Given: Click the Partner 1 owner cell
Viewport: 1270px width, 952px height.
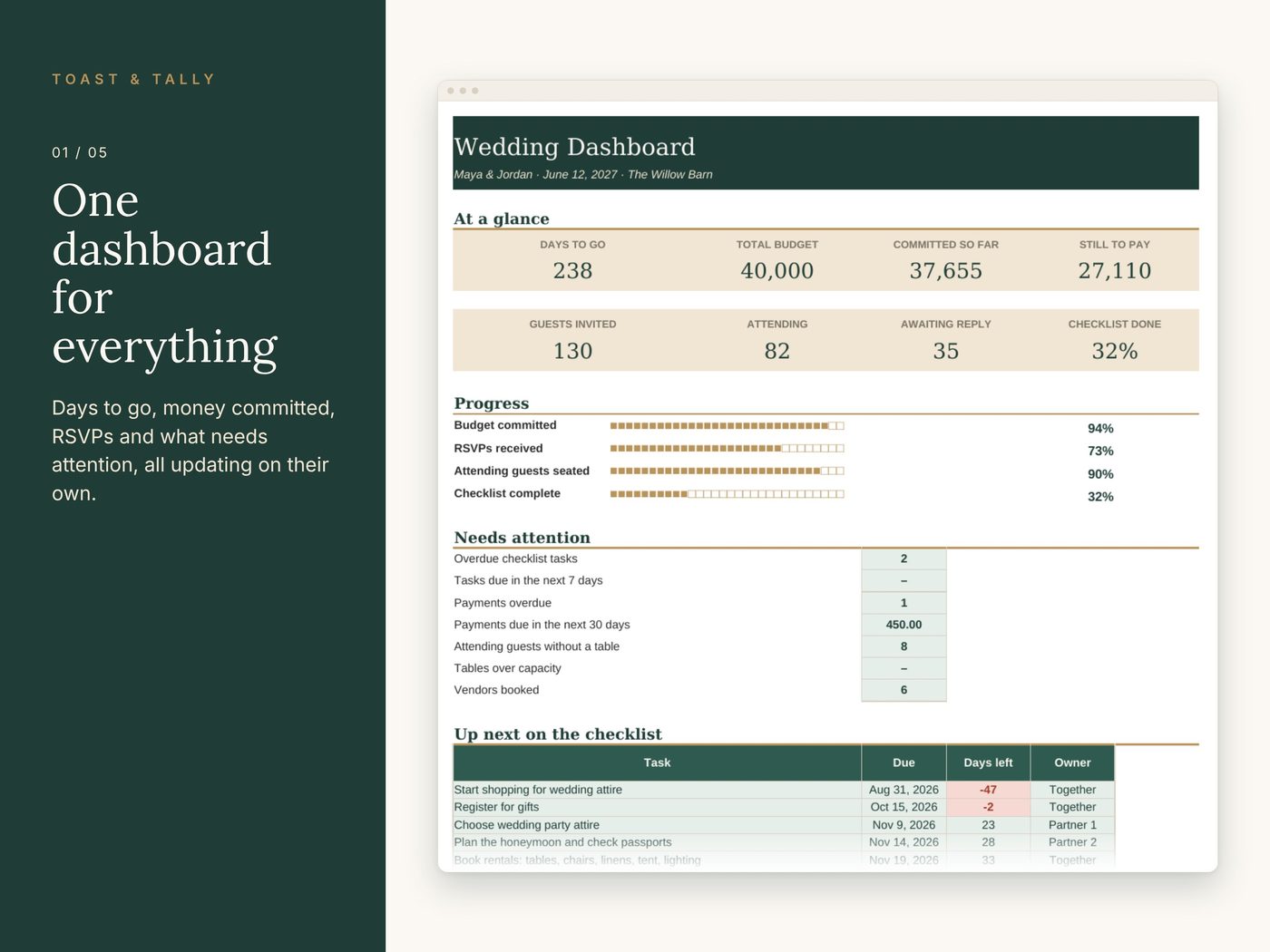Looking at the screenshot, I should click(1072, 825).
